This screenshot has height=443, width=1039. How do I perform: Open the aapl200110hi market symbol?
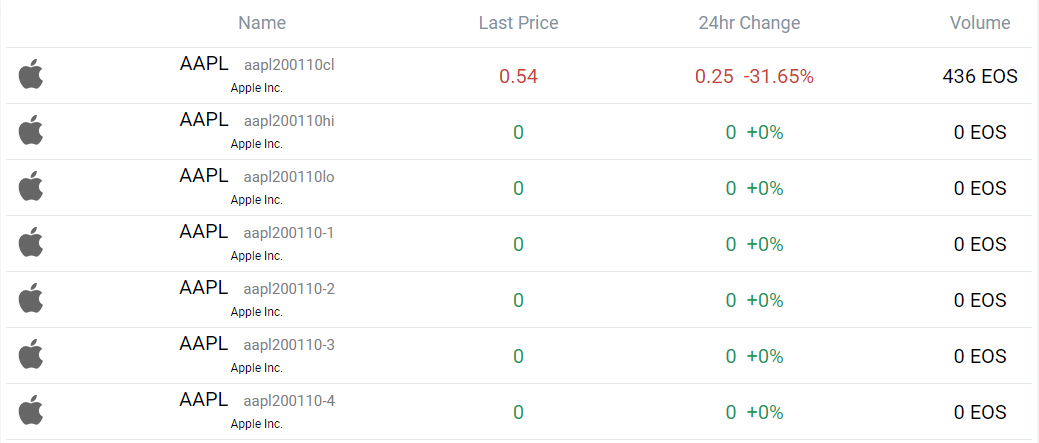pyautogui.click(x=289, y=121)
